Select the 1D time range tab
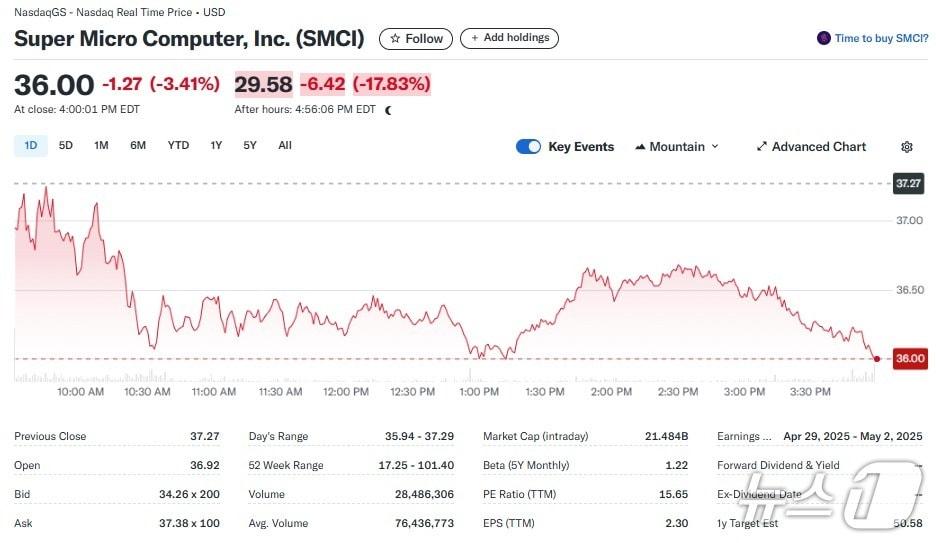Viewport: 936px width, 543px height. [x=31, y=146]
